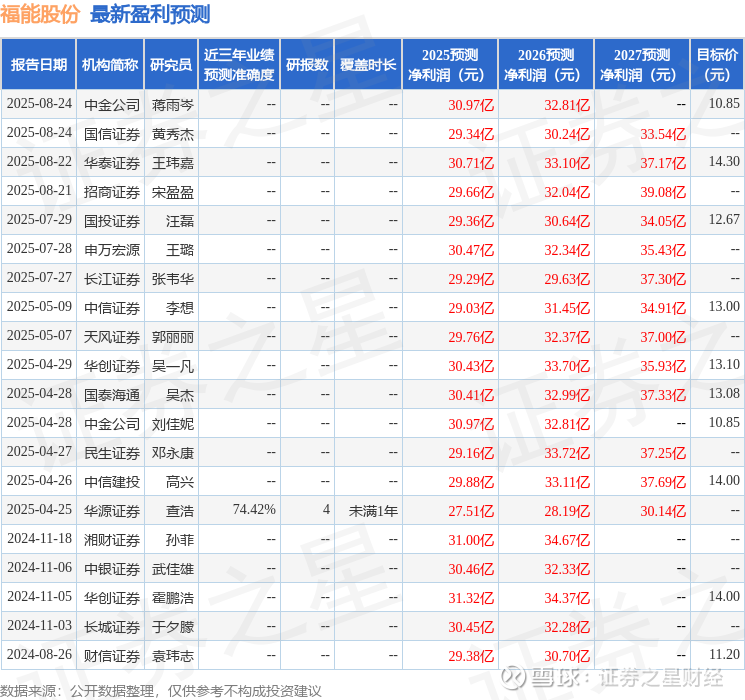Viewport: 745px width, 700px height.
Task: Click target price 14.30
Action: (x=724, y=162)
